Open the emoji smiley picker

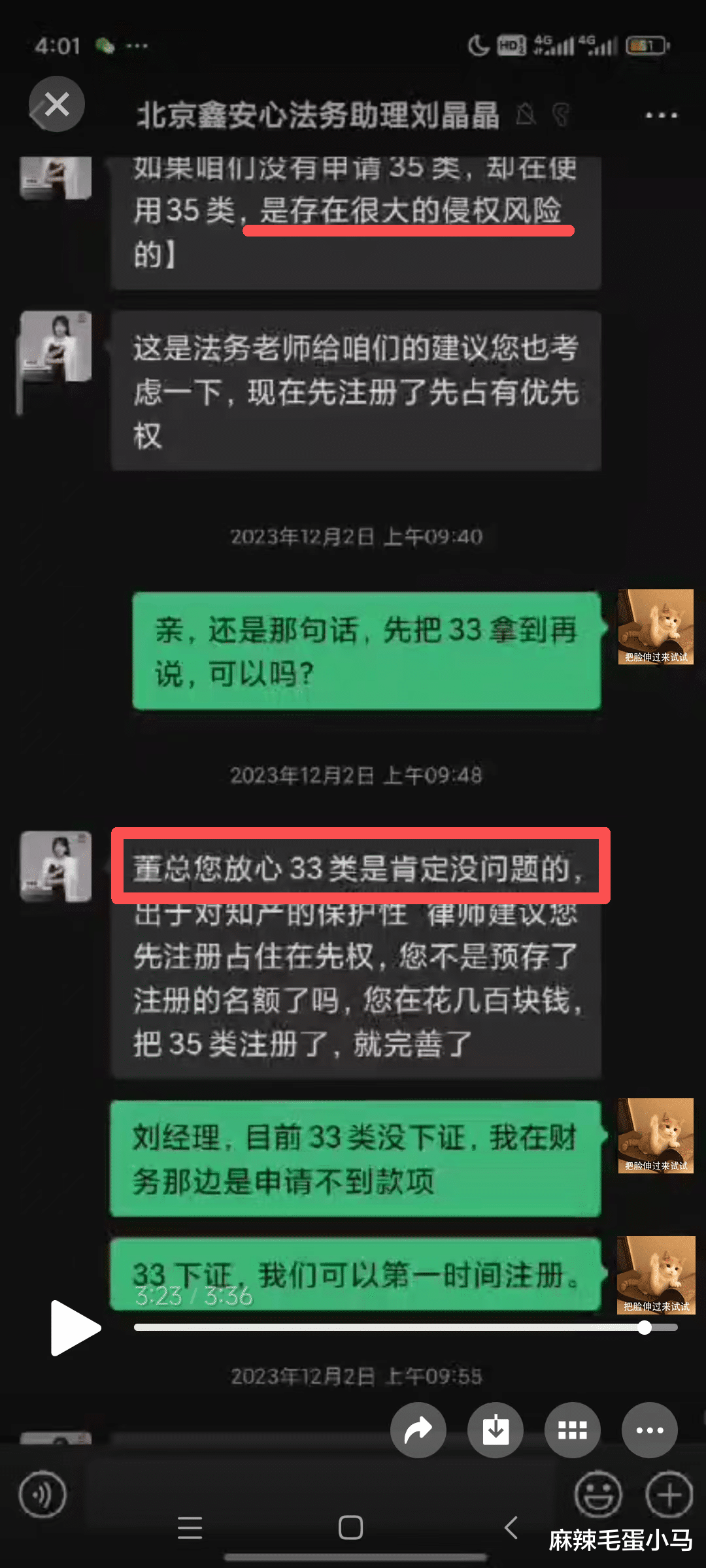pyautogui.click(x=597, y=1494)
